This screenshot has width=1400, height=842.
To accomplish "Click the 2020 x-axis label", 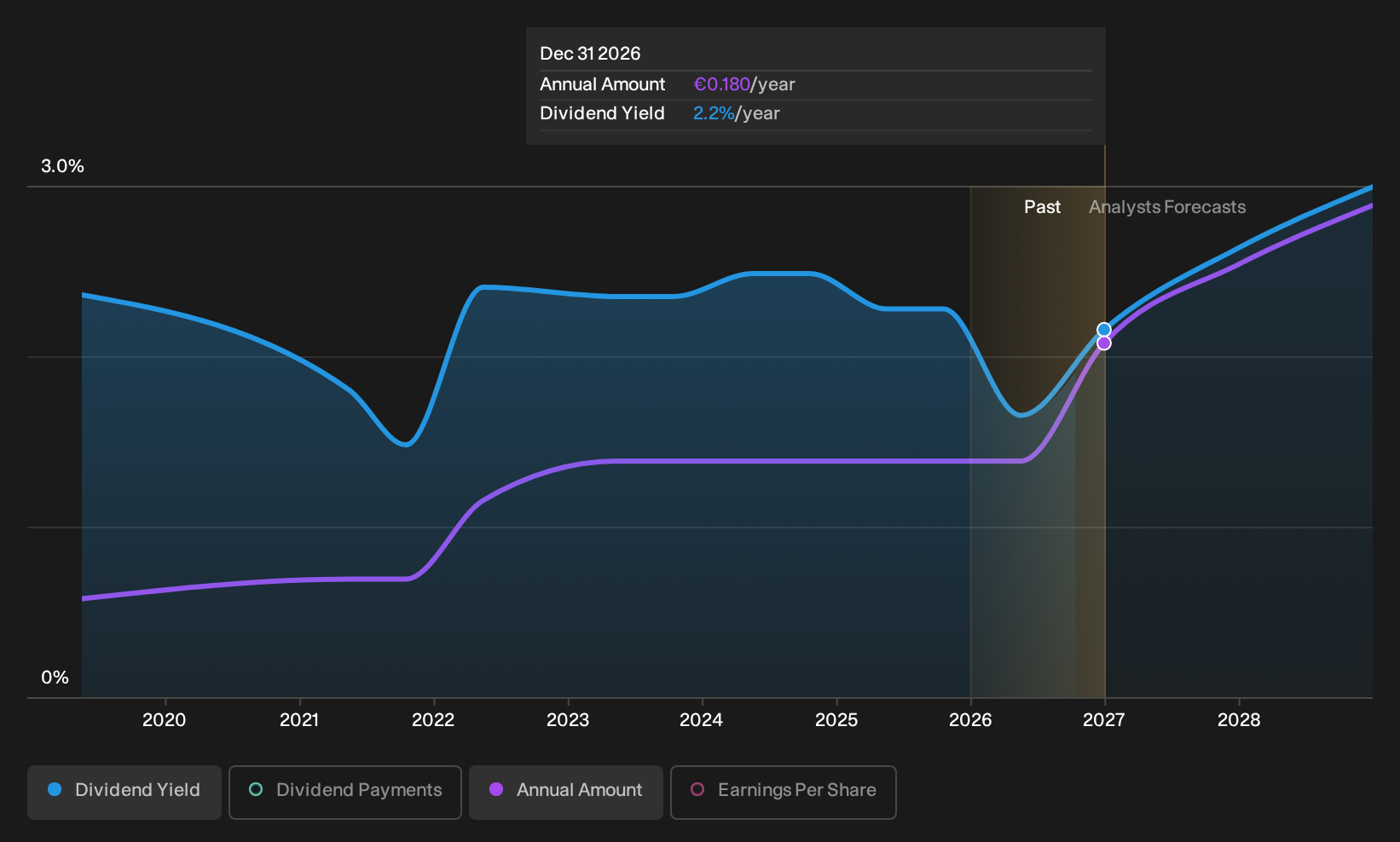I will 165,720.
